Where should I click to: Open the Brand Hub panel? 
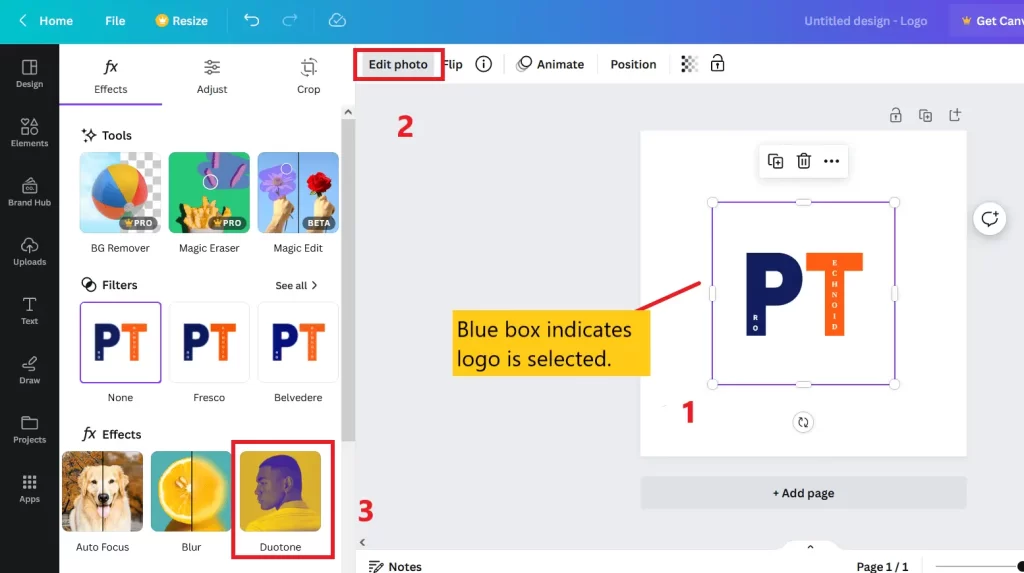tap(29, 192)
